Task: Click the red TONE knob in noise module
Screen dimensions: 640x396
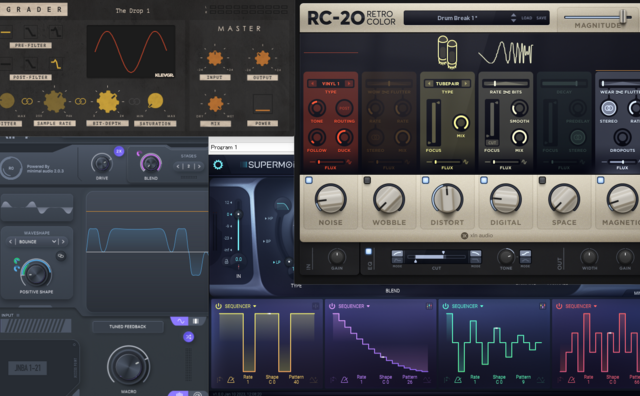Action: tap(316, 108)
